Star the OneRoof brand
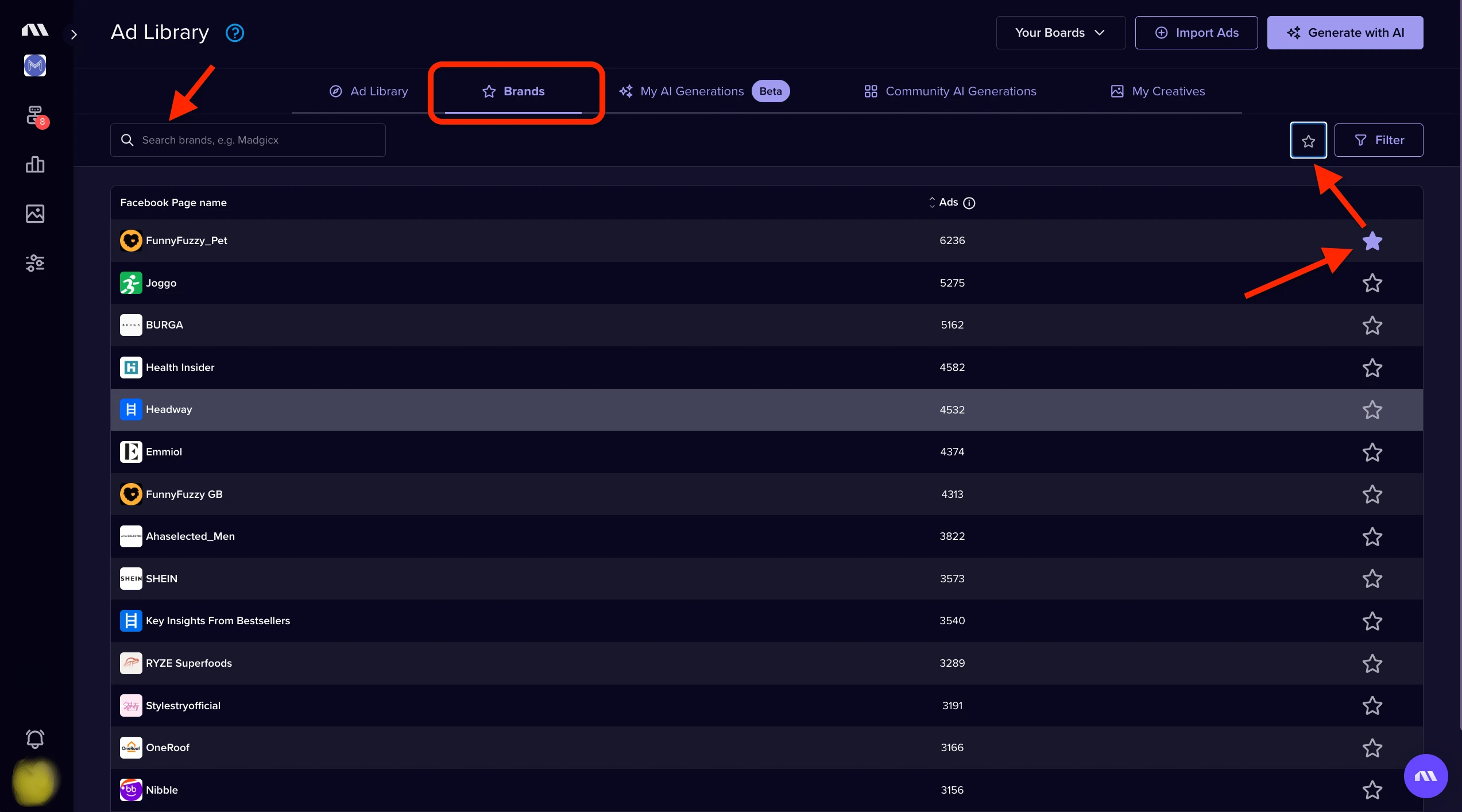The image size is (1462, 812). pyautogui.click(x=1372, y=748)
